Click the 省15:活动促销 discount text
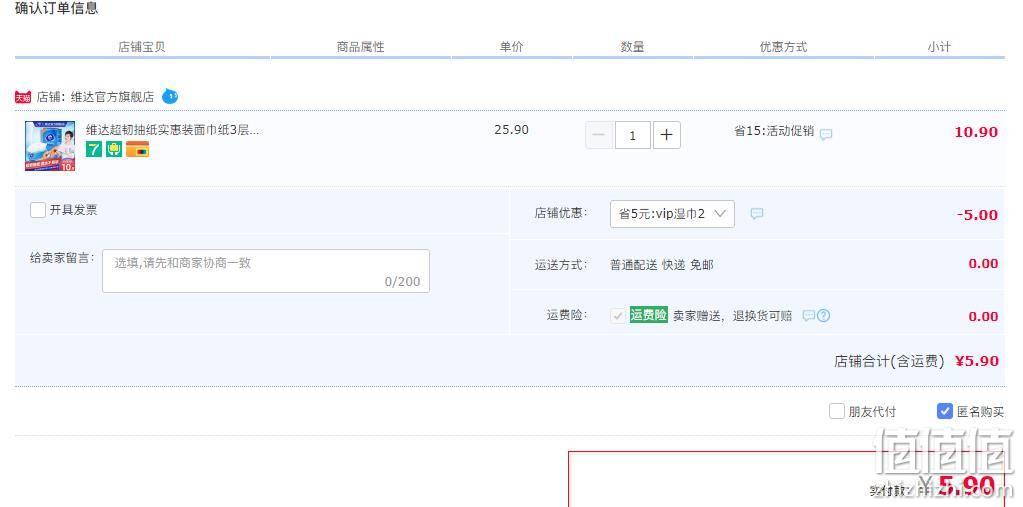 (774, 131)
